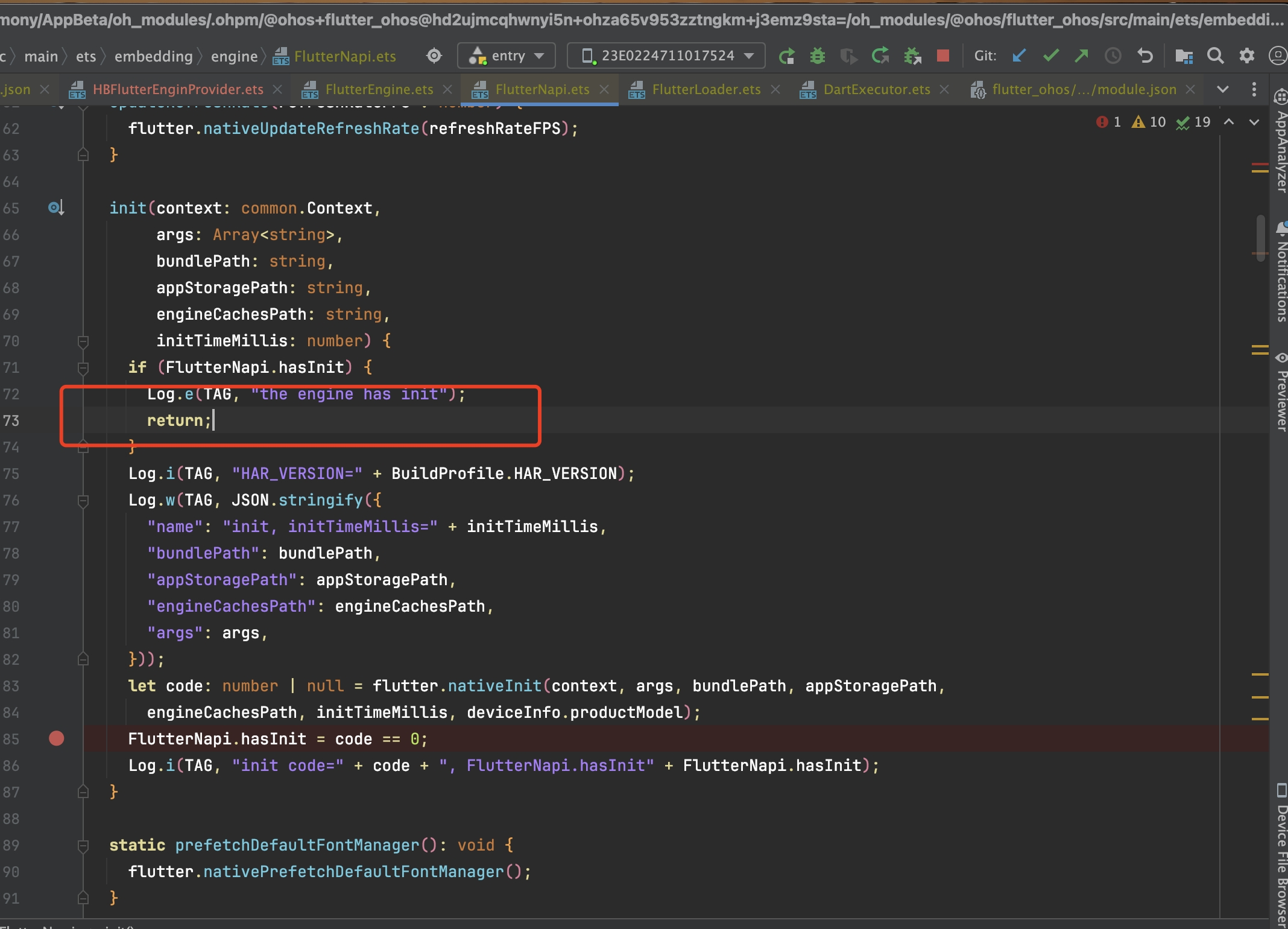Collapse fold marker at line 82
The width and height of the screenshot is (1288, 929).
tap(83, 659)
